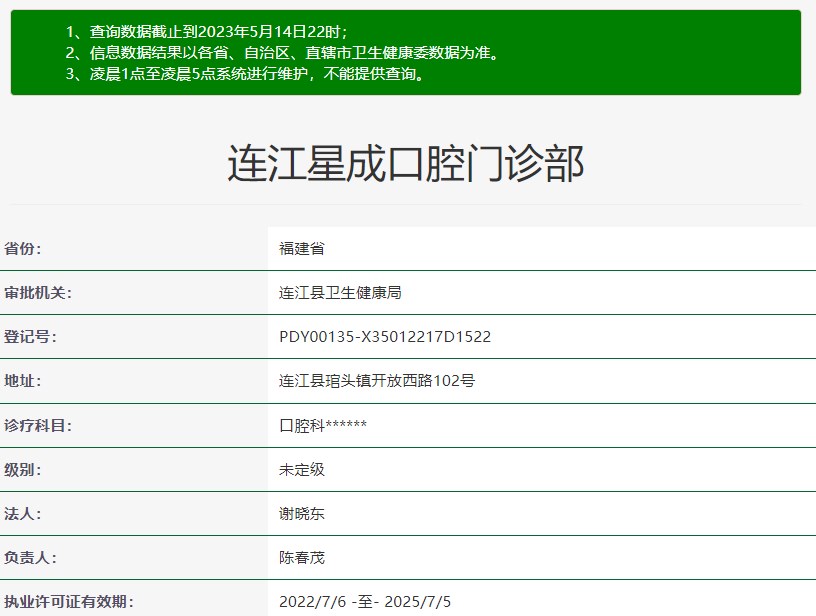Select registration number PDY00135-X35012217D1522
Viewport: 816px width, 616px height.
click(x=385, y=337)
